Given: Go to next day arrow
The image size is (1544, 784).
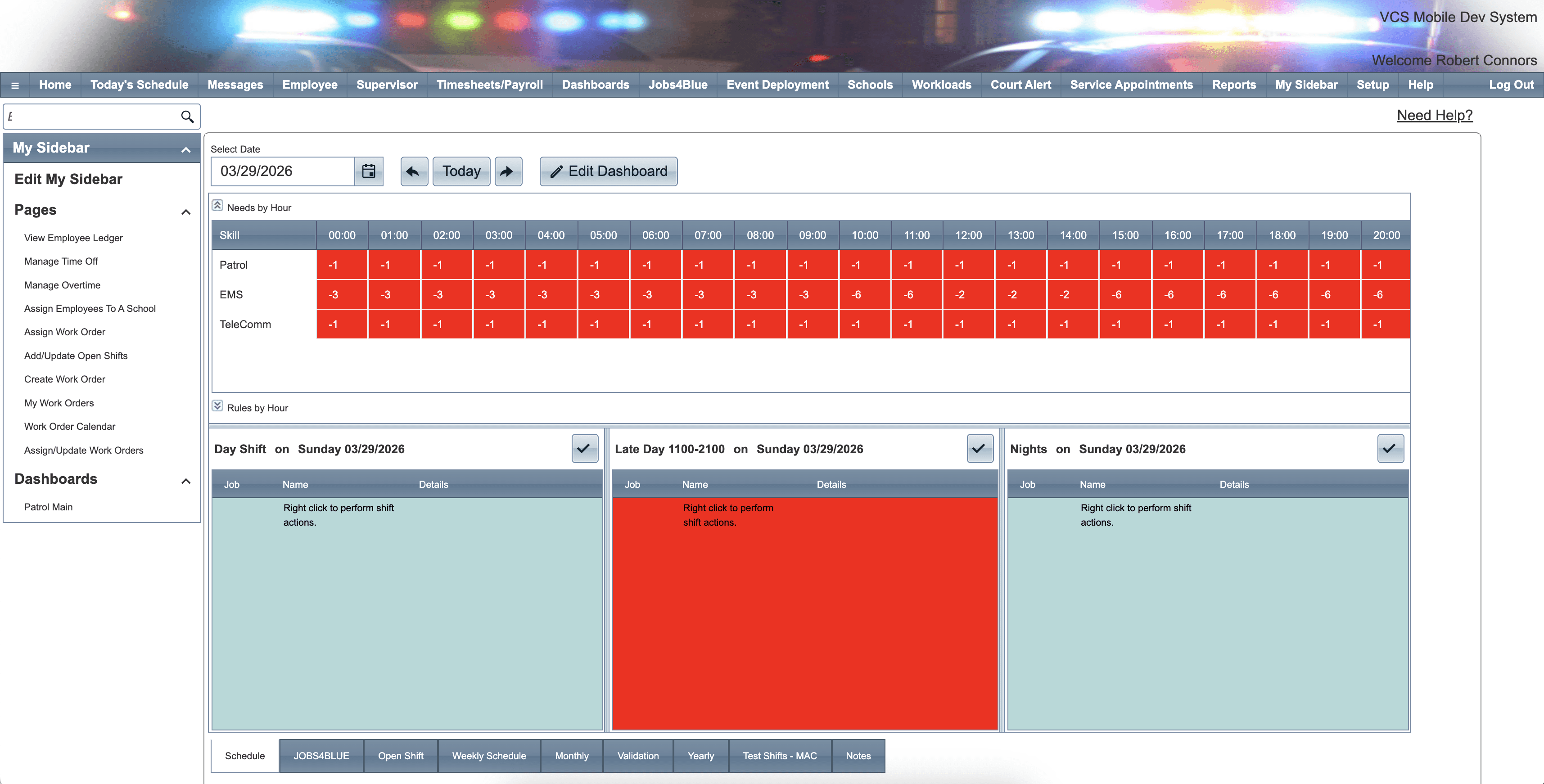Looking at the screenshot, I should pyautogui.click(x=508, y=171).
